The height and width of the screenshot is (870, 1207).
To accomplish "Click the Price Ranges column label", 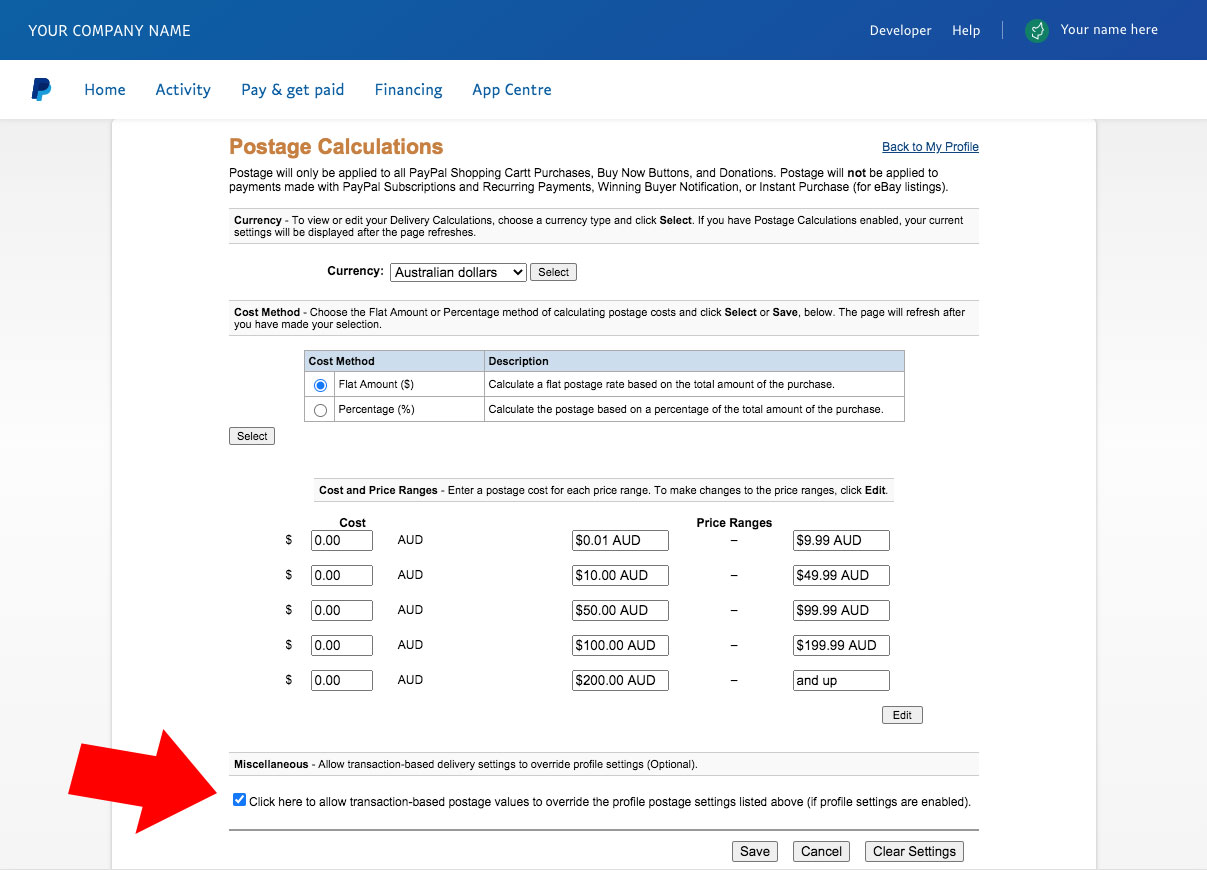I will tap(734, 523).
